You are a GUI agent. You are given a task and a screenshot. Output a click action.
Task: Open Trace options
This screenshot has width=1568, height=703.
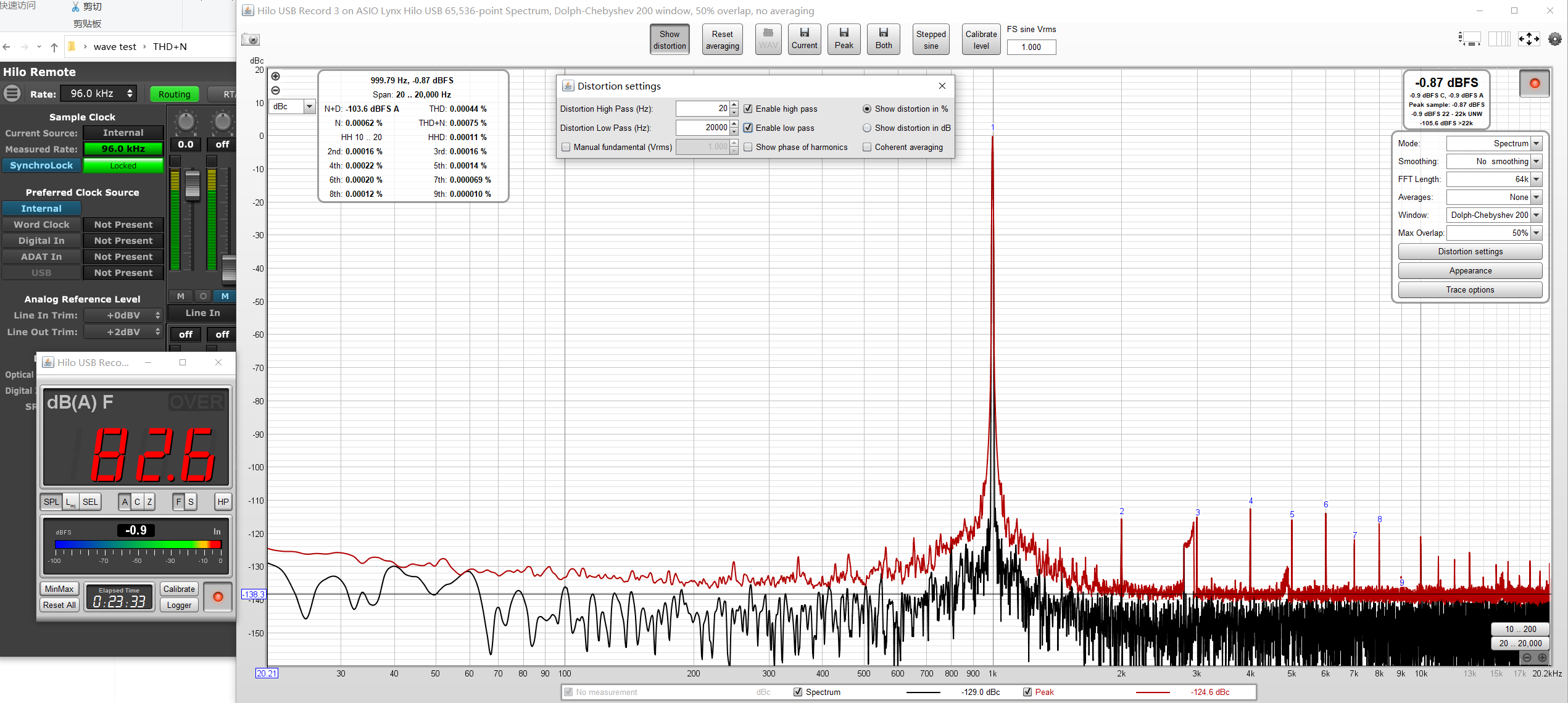click(1470, 290)
